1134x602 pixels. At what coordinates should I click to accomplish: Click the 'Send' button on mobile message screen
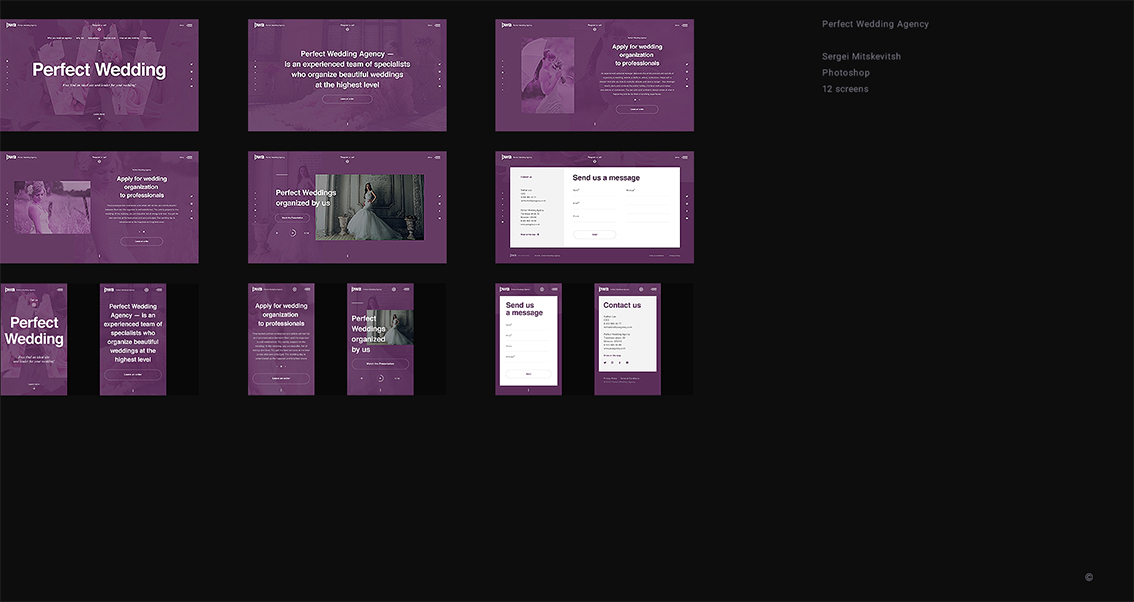pyautogui.click(x=529, y=374)
